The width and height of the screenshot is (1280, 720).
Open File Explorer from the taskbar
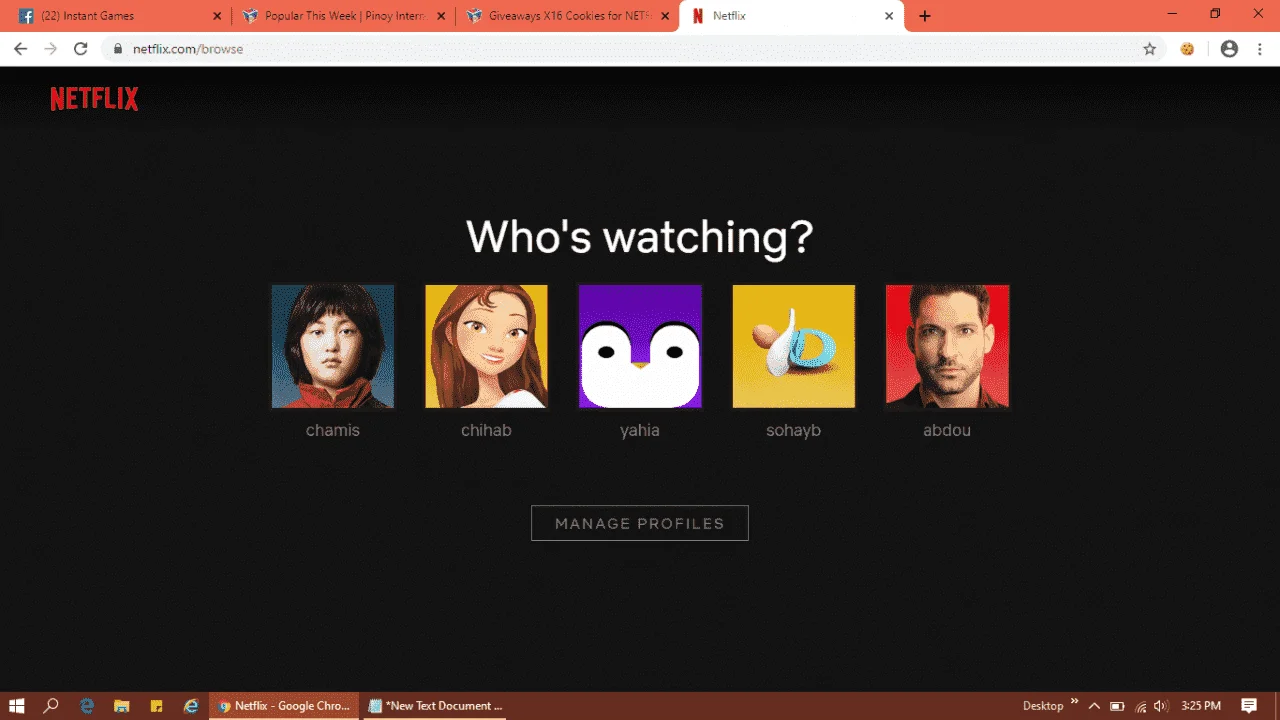pyautogui.click(x=121, y=706)
